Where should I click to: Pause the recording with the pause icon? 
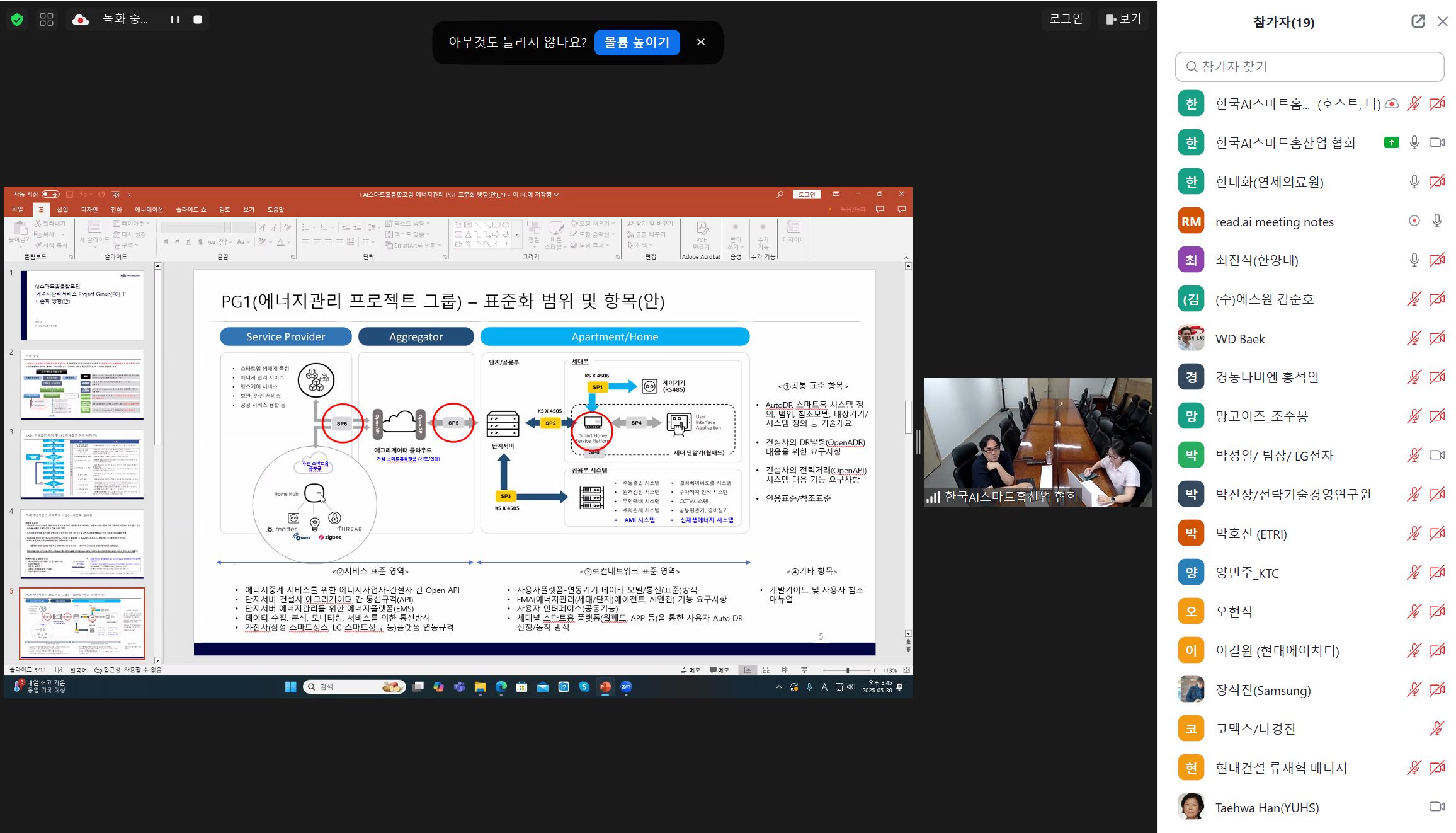(x=175, y=20)
